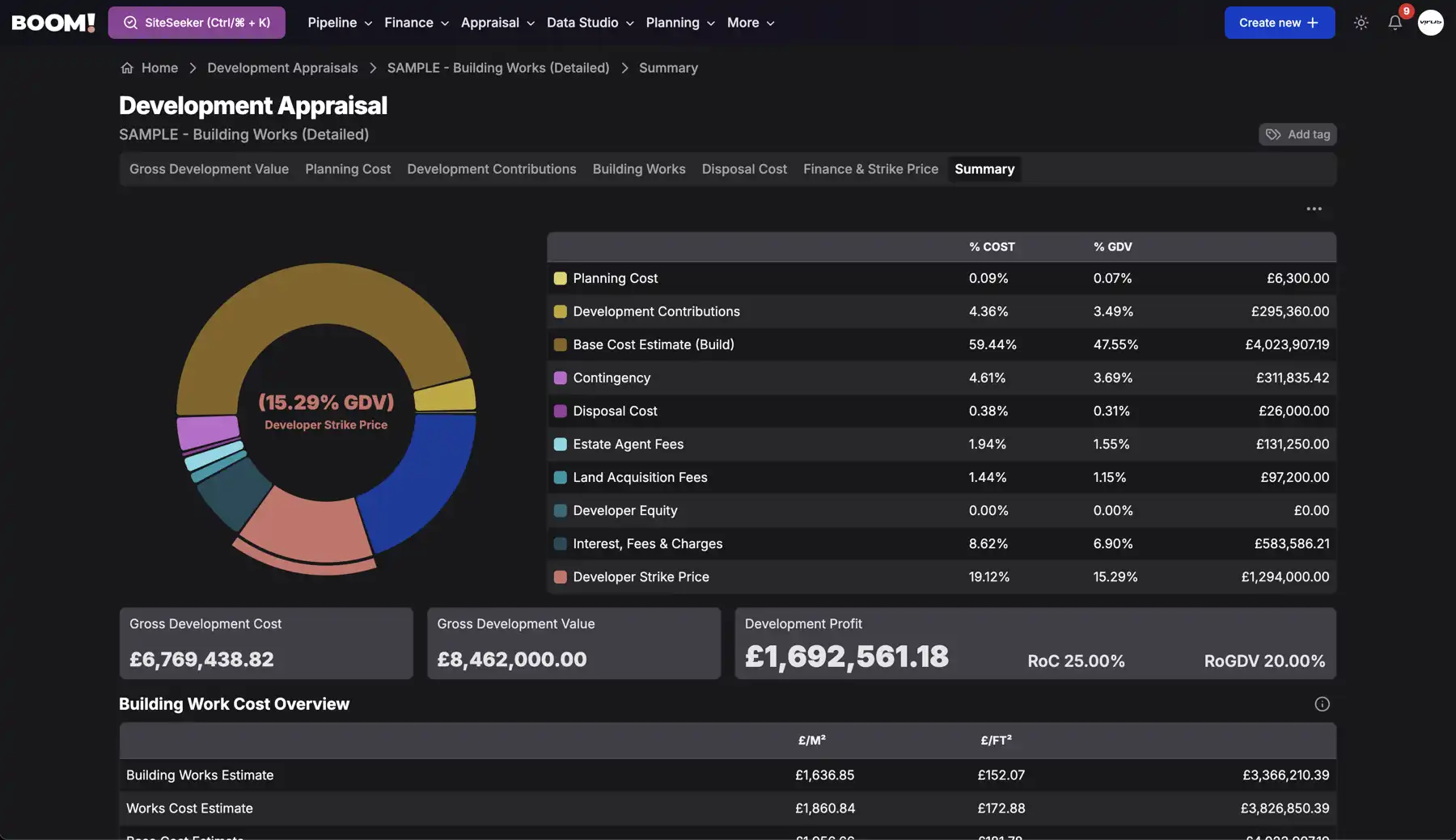Select the Summary tab
This screenshot has width=1456, height=840.
click(x=984, y=169)
